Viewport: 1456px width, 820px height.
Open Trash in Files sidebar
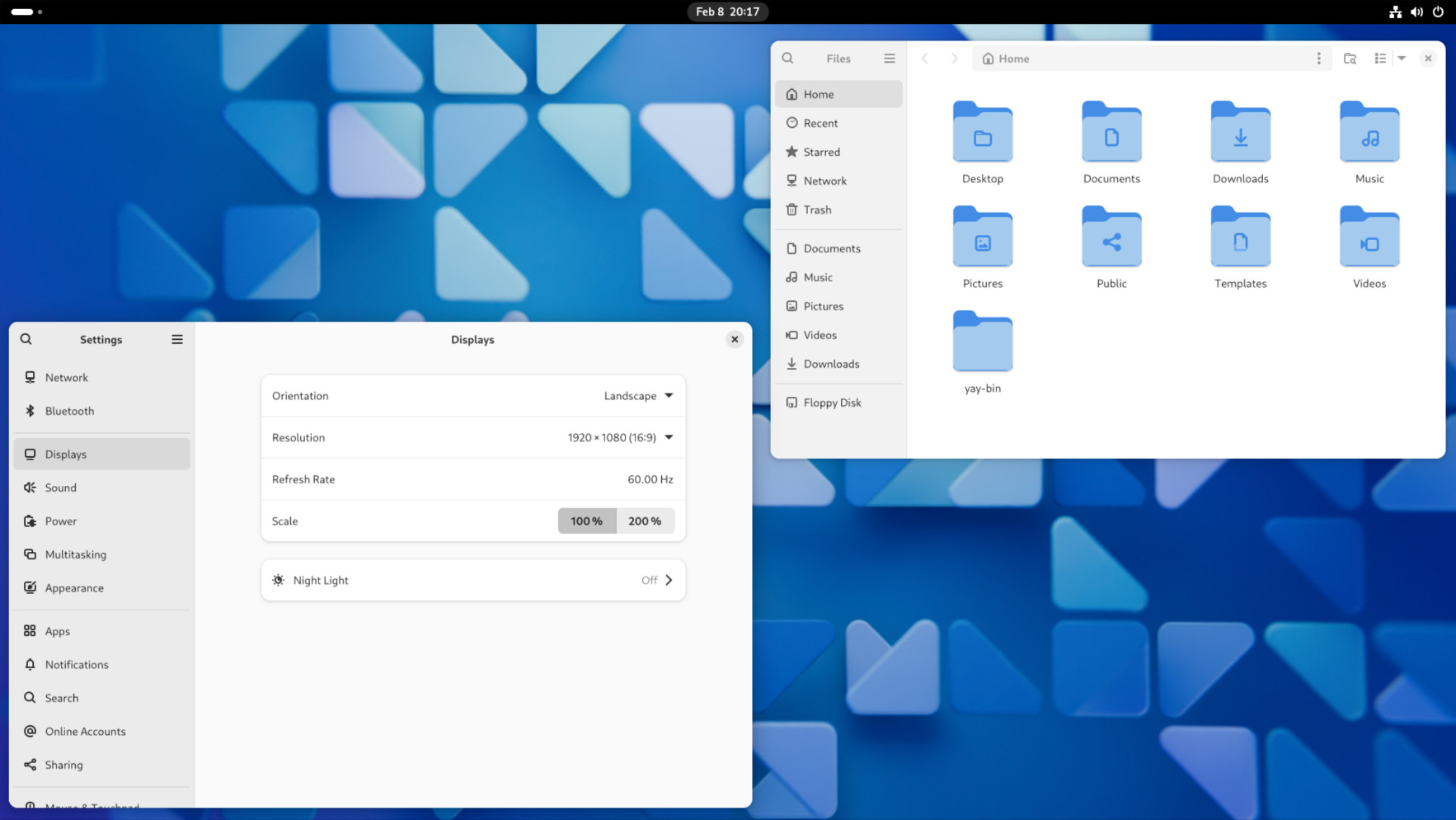[817, 210]
